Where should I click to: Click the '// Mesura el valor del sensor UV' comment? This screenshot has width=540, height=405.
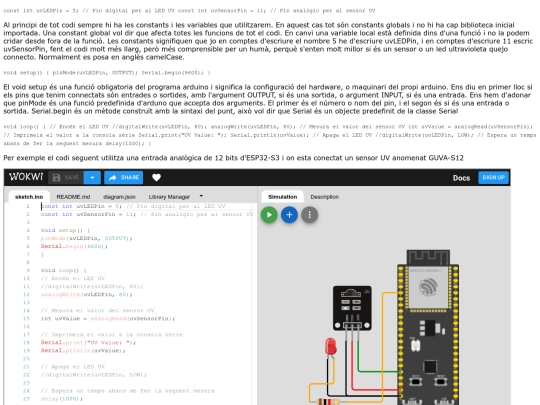click(x=97, y=310)
